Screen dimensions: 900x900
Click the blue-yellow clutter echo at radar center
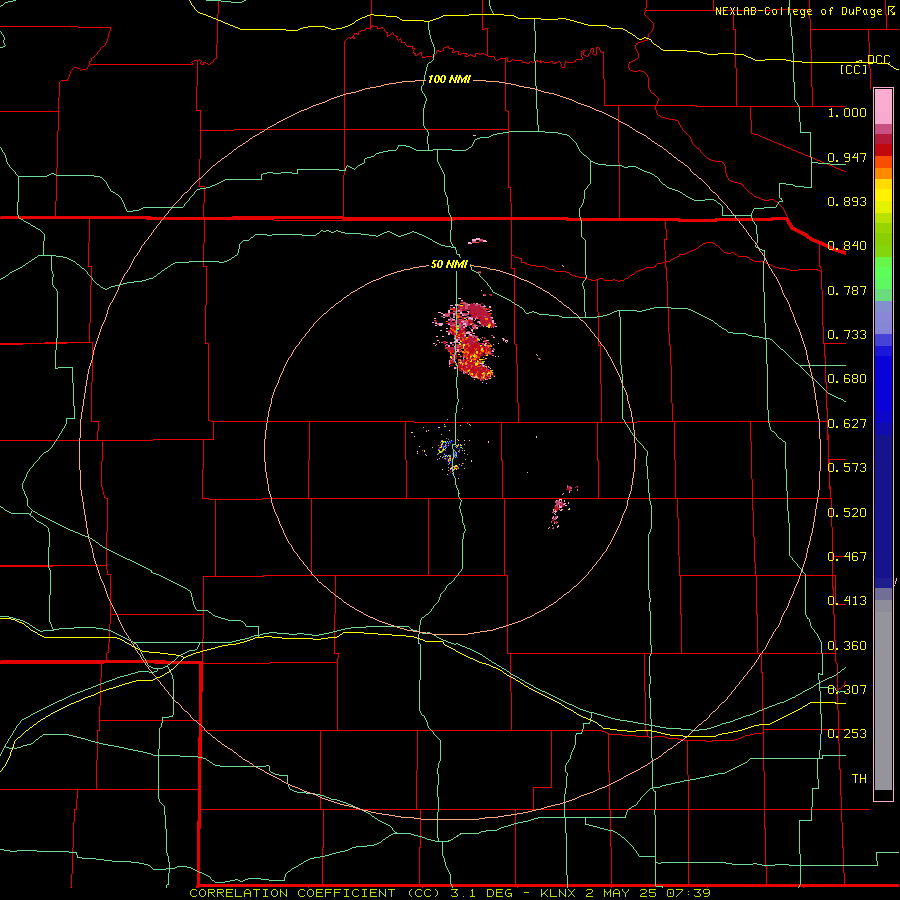[451, 452]
